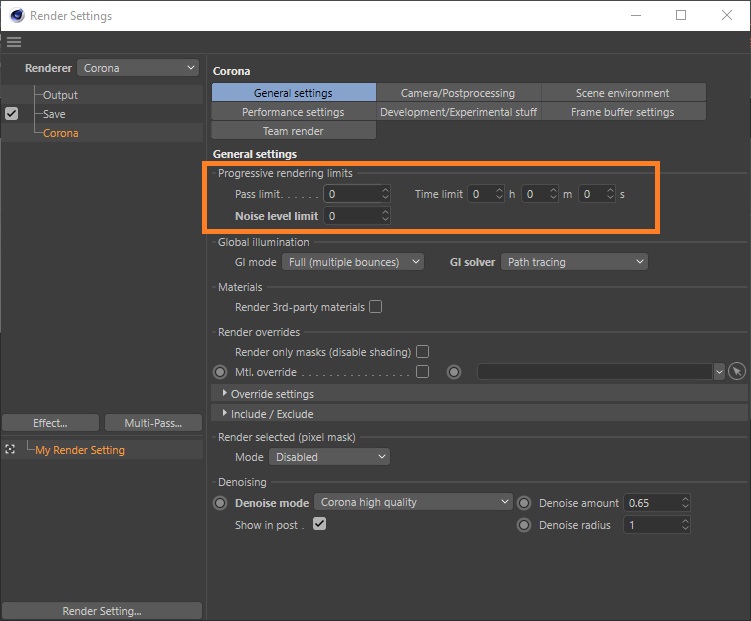Image resolution: width=751 pixels, height=621 pixels.
Task: Open the Renderer dropdown showing Corona
Action: tap(138, 68)
